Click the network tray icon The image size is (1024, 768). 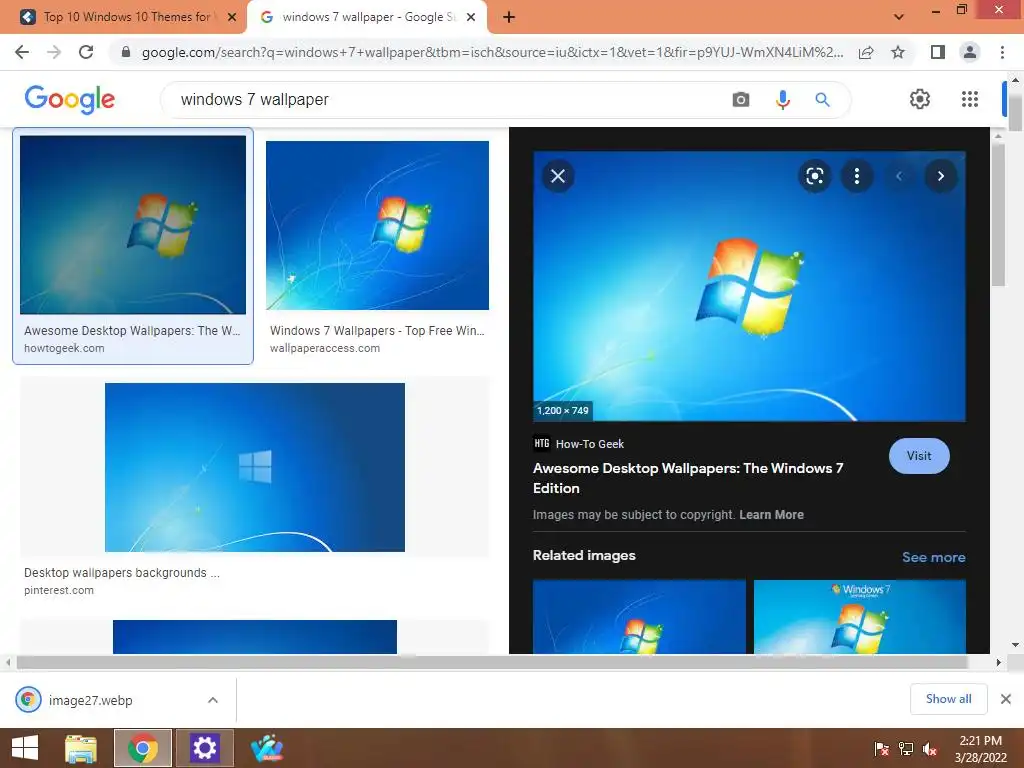pyautogui.click(x=905, y=749)
